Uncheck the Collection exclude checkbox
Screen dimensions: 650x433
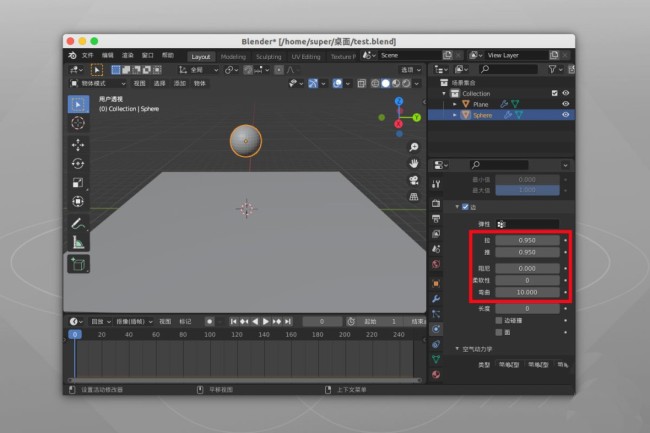point(555,93)
